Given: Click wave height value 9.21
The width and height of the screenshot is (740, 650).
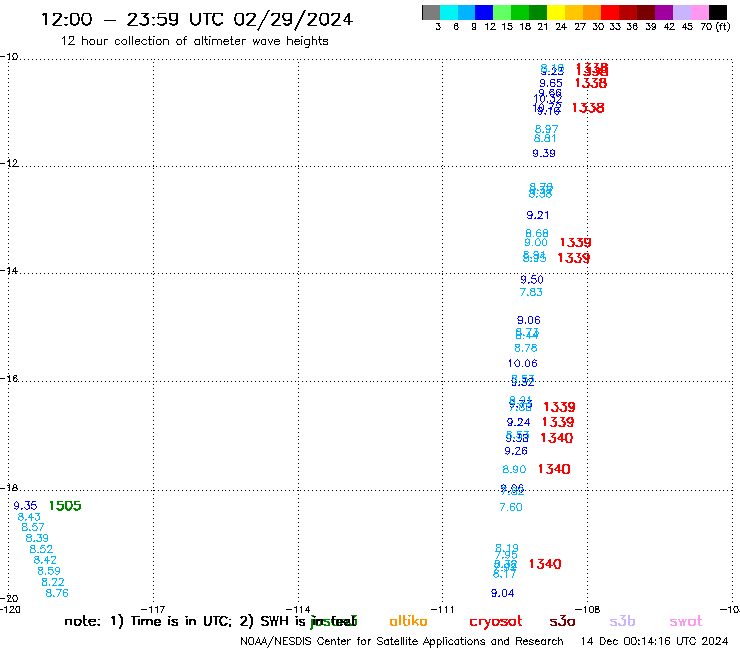Looking at the screenshot, I should pyautogui.click(x=538, y=215).
